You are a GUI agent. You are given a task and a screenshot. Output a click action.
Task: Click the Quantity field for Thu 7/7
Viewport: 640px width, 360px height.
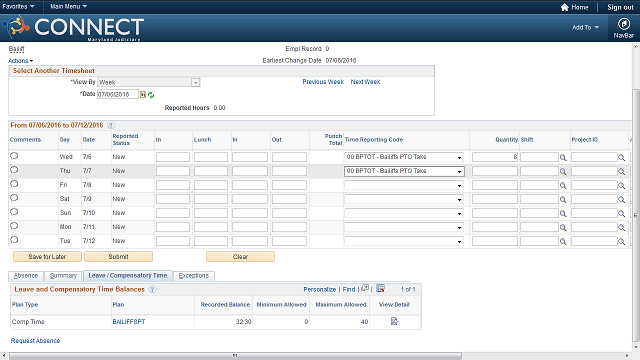coord(495,171)
